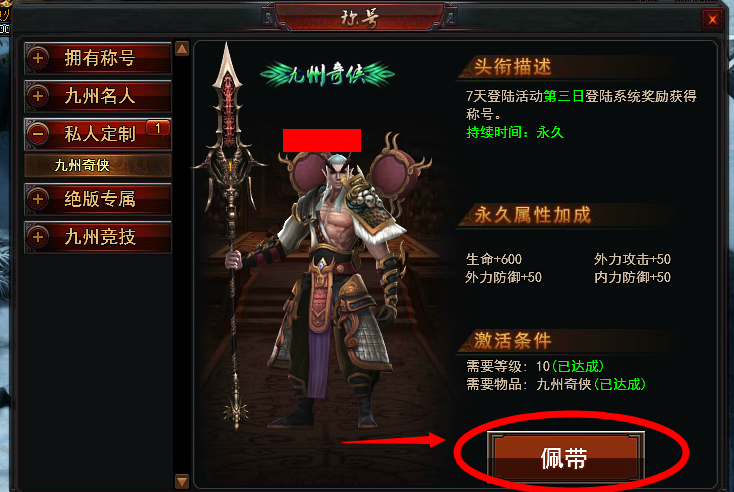The width and height of the screenshot is (734, 492).
Task: Open the 拥有称号 tab label
Action: [100, 58]
